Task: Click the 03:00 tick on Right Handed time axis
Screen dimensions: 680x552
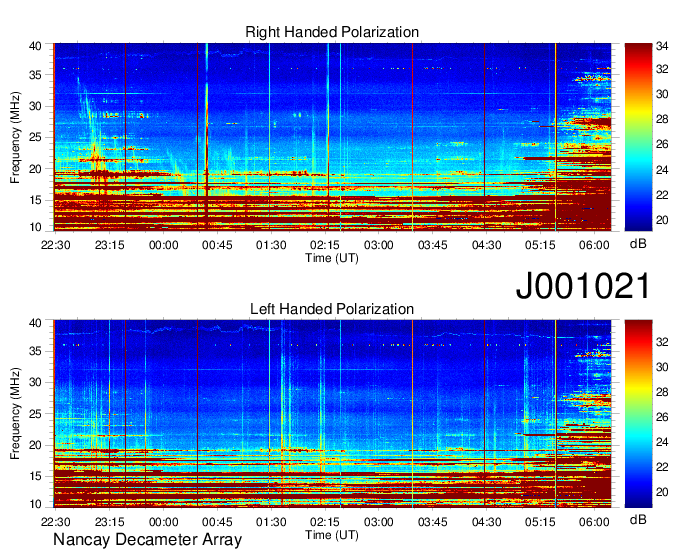Action: click(379, 245)
